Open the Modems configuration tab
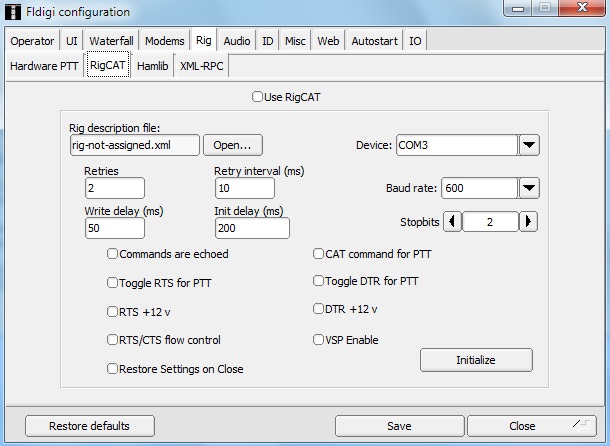The image size is (610, 446). (x=164, y=41)
